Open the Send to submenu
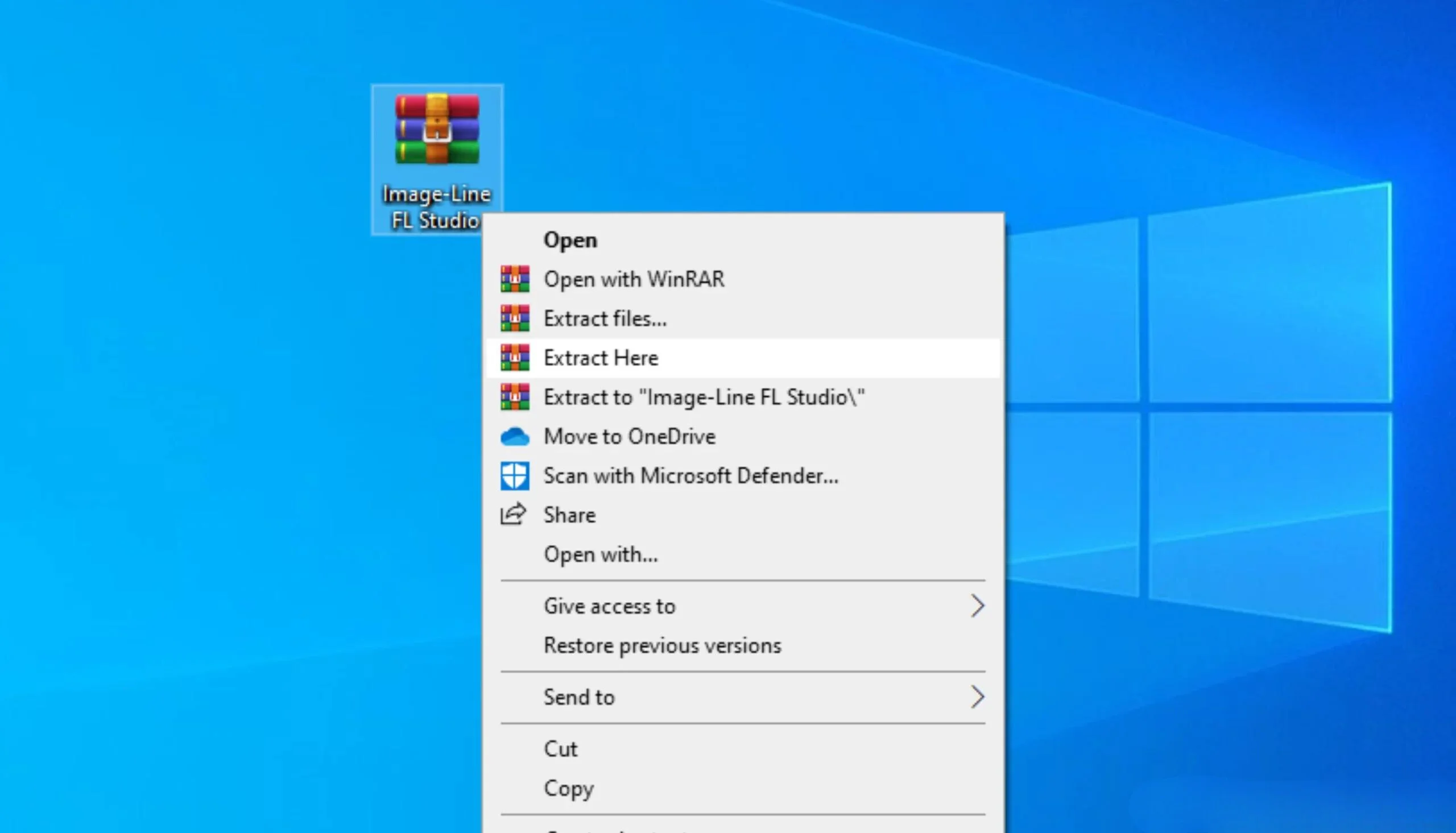 tap(743, 698)
